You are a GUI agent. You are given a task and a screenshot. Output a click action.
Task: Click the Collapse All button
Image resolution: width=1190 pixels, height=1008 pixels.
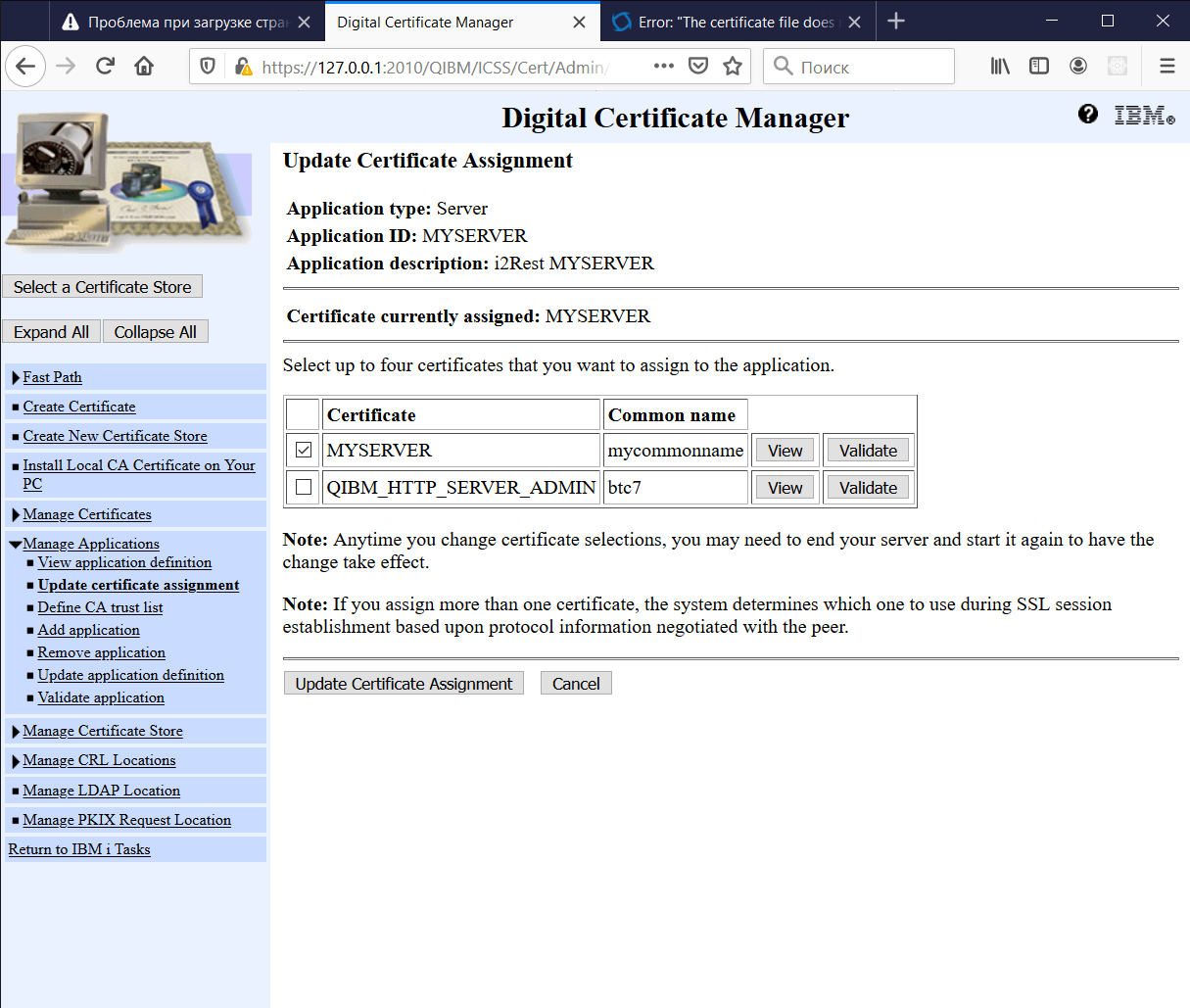click(x=155, y=332)
